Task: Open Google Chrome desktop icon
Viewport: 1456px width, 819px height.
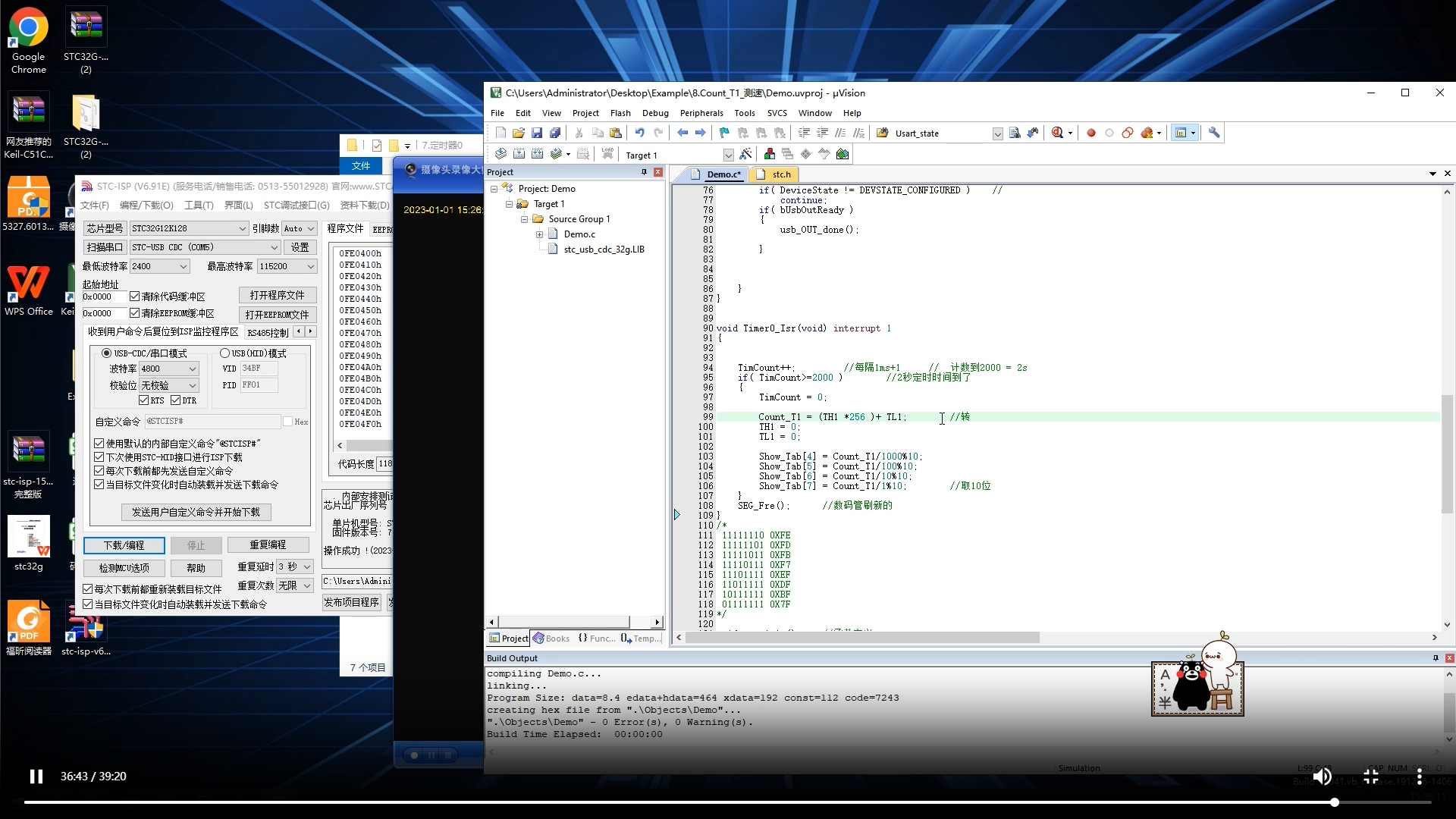Action: click(x=28, y=41)
